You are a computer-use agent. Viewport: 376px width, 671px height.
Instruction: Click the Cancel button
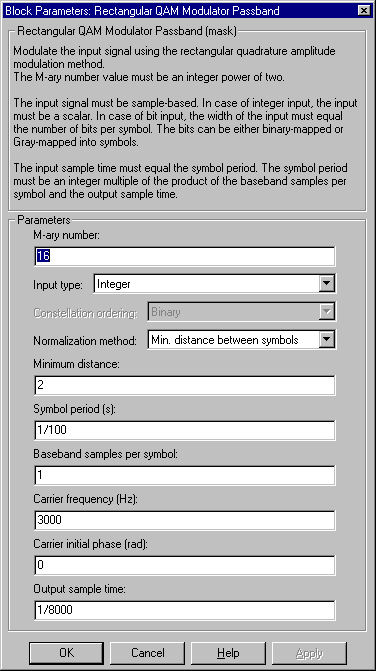148,653
